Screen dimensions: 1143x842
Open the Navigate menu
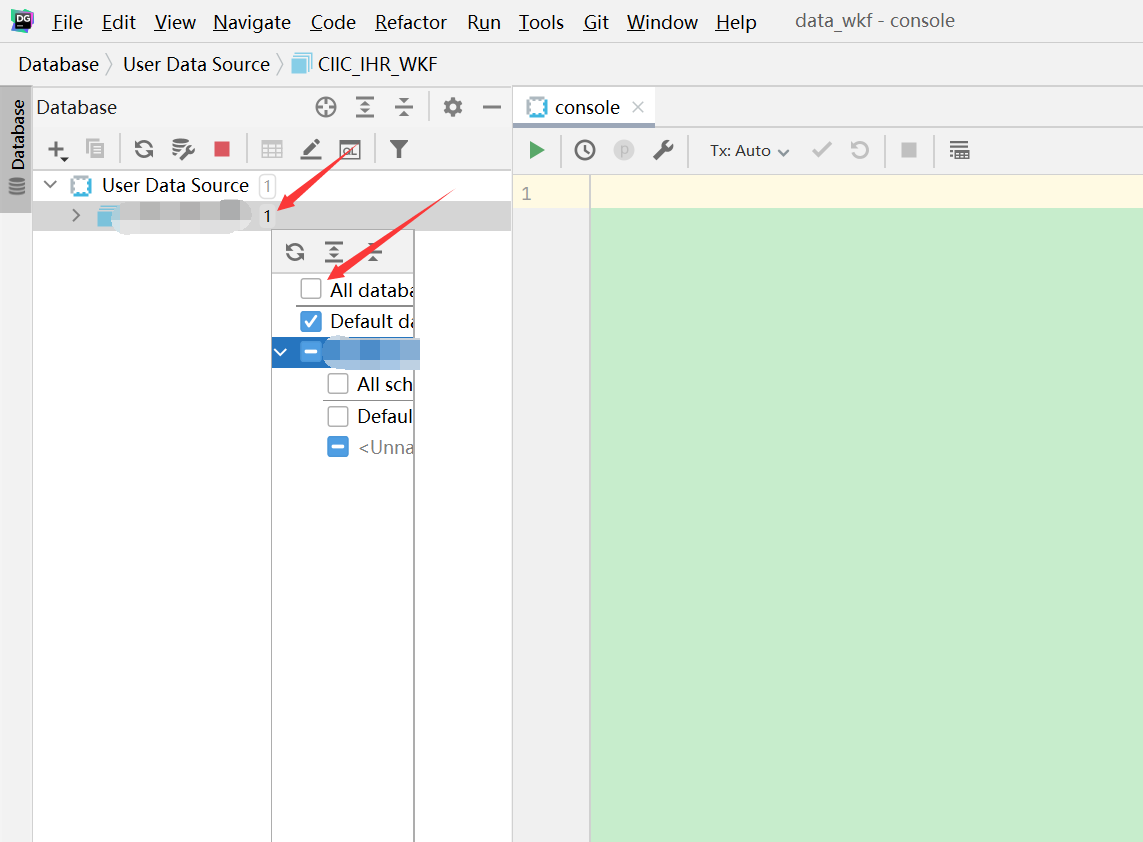point(251,23)
